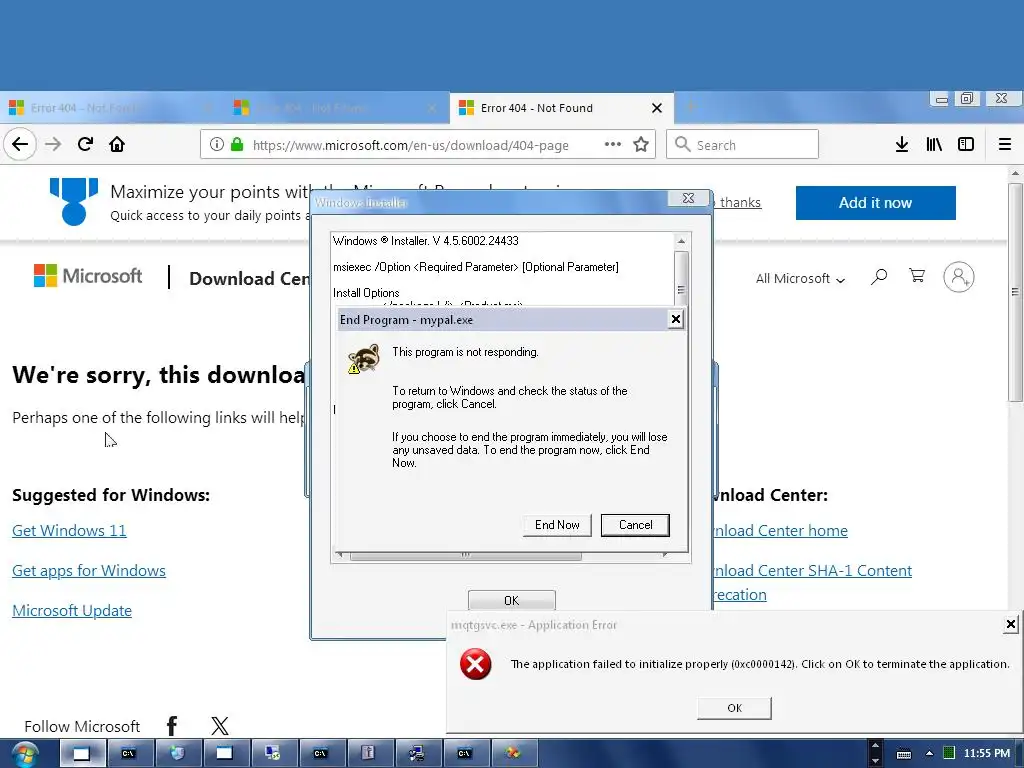Open Microsoft's X social icon
The height and width of the screenshot is (768, 1024).
pyautogui.click(x=220, y=726)
